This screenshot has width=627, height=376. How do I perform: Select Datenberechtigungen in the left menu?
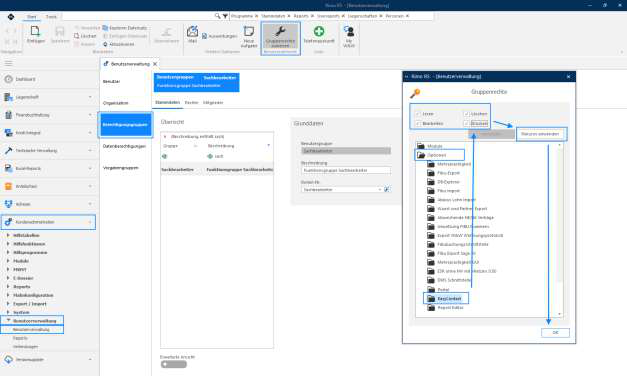[x=124, y=146]
